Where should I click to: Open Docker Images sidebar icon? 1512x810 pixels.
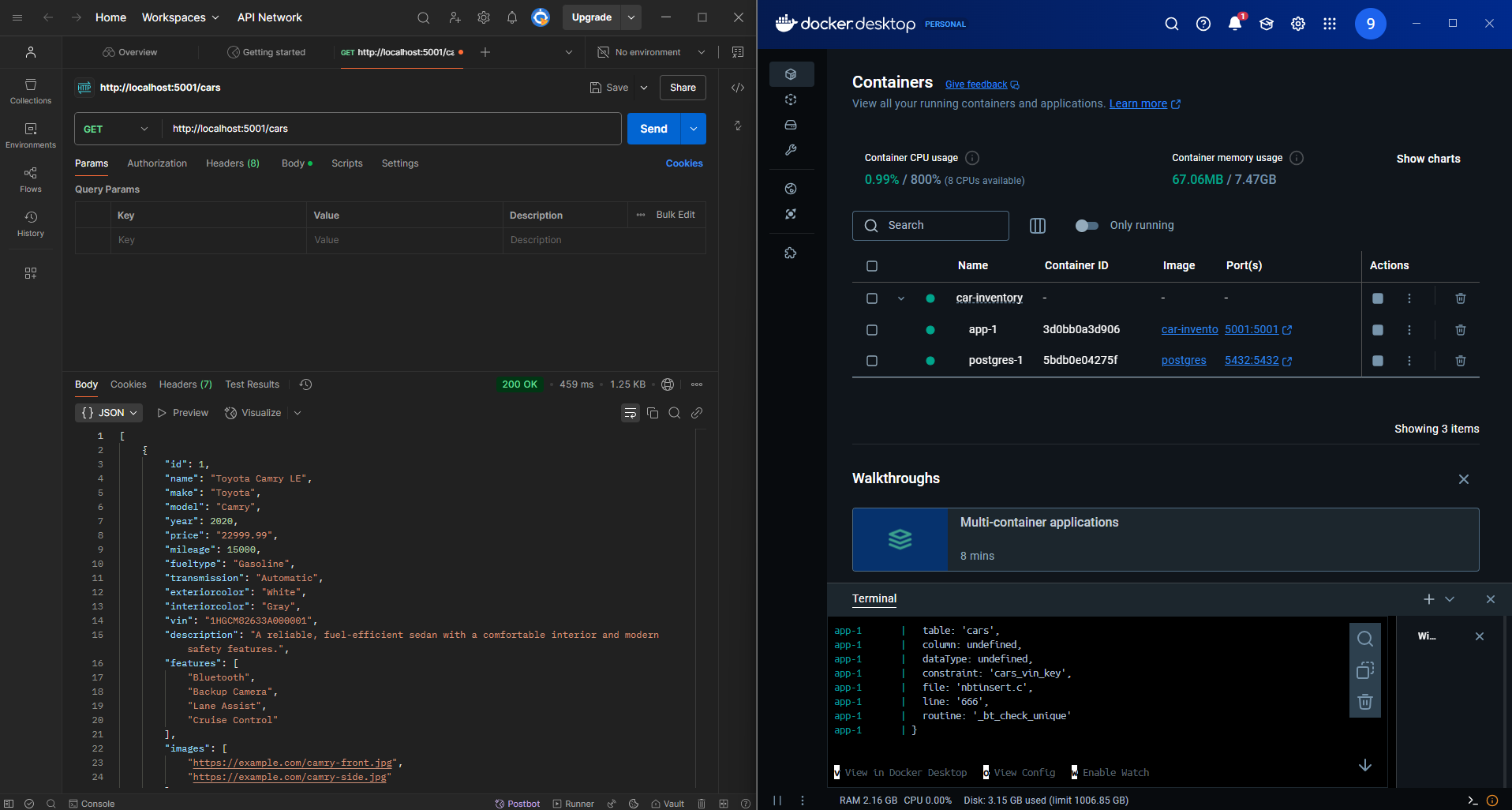pos(791,99)
